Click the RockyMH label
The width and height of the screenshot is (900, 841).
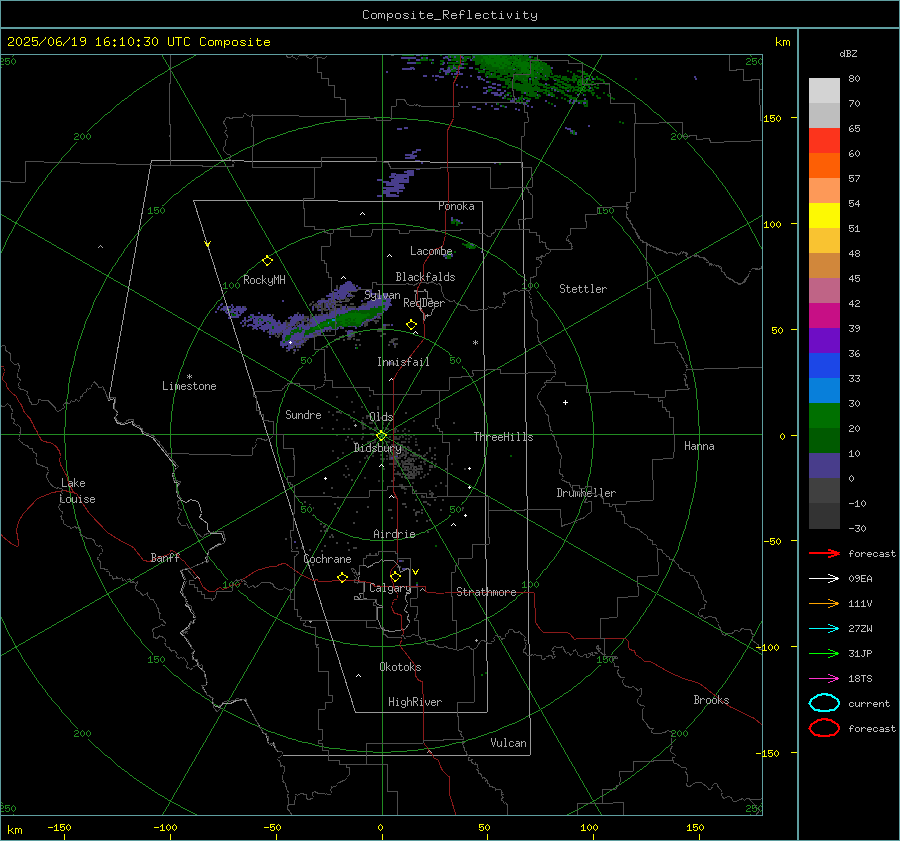click(264, 280)
